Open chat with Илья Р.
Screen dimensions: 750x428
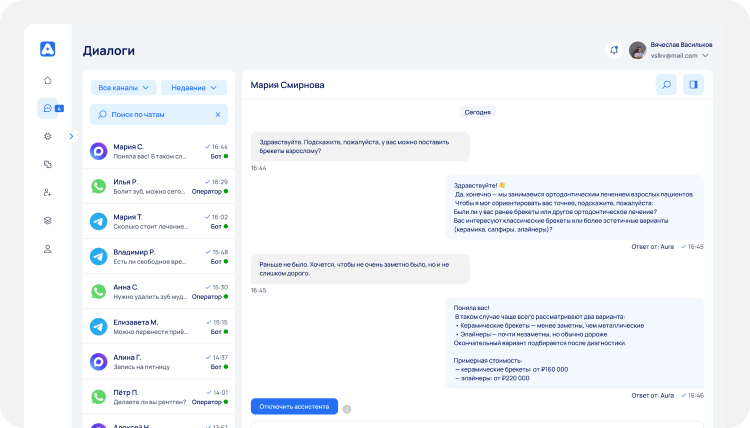click(x=159, y=186)
